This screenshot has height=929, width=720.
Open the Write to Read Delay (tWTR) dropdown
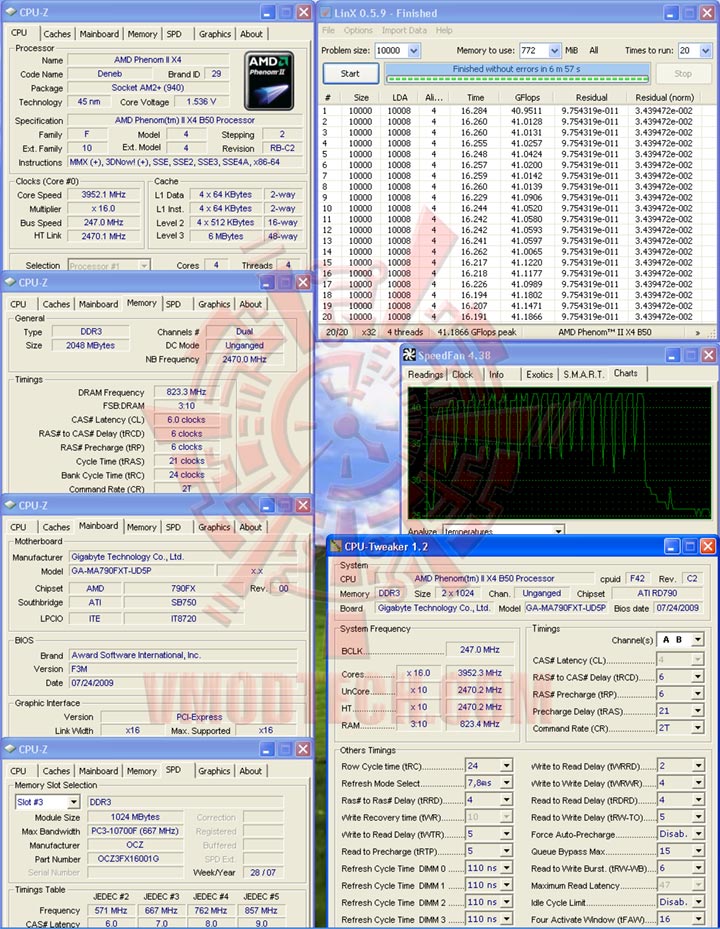tap(507, 834)
